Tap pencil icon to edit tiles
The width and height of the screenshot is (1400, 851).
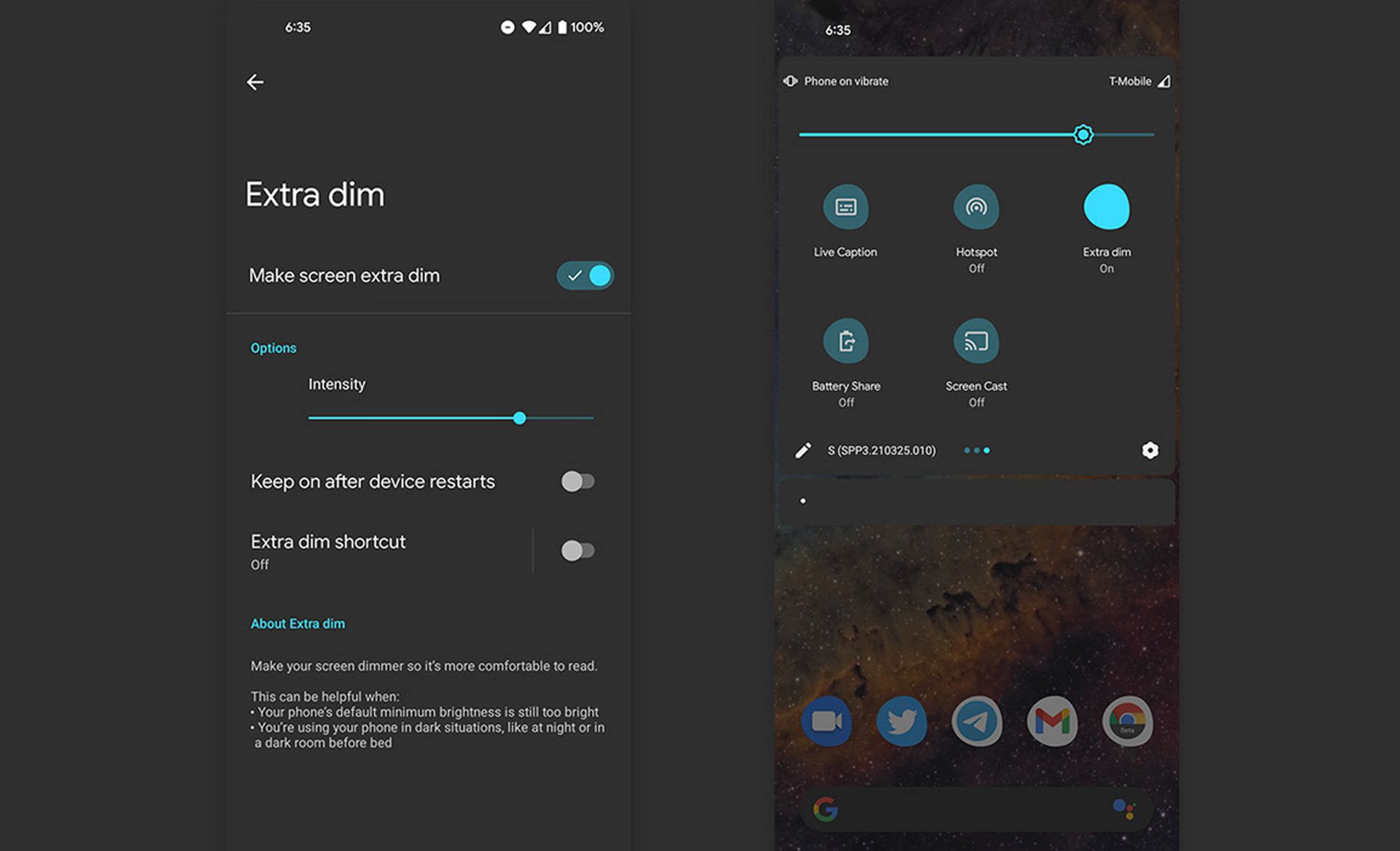tap(803, 451)
